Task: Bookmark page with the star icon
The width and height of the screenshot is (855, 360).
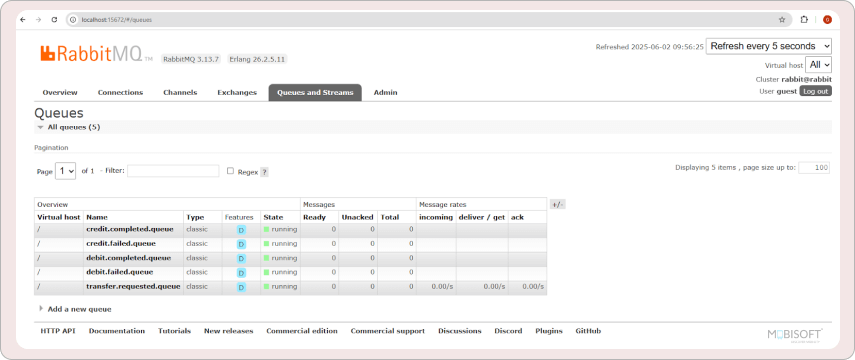Action: (x=782, y=20)
